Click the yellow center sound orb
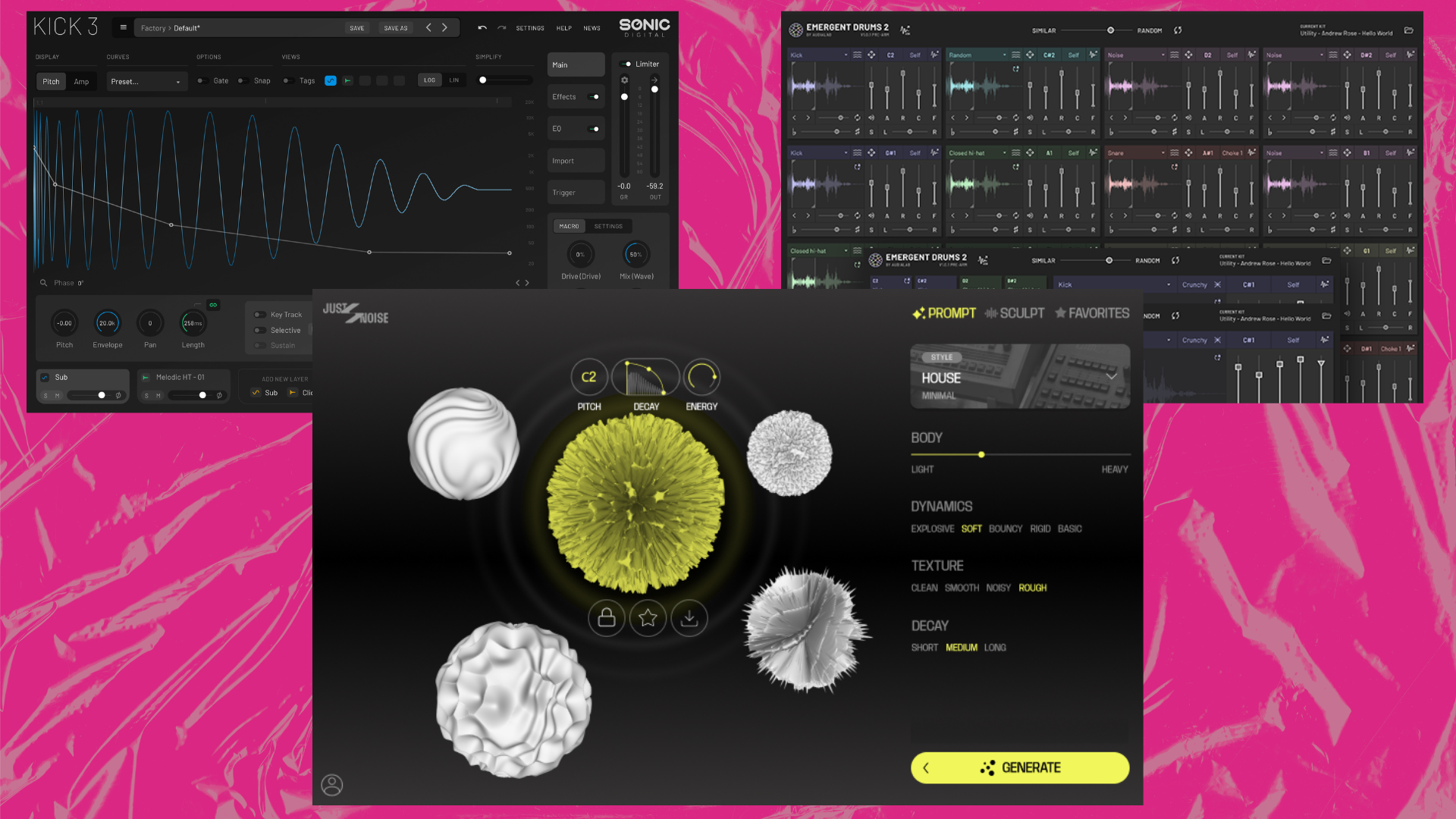This screenshot has width=1456, height=819. [x=635, y=504]
